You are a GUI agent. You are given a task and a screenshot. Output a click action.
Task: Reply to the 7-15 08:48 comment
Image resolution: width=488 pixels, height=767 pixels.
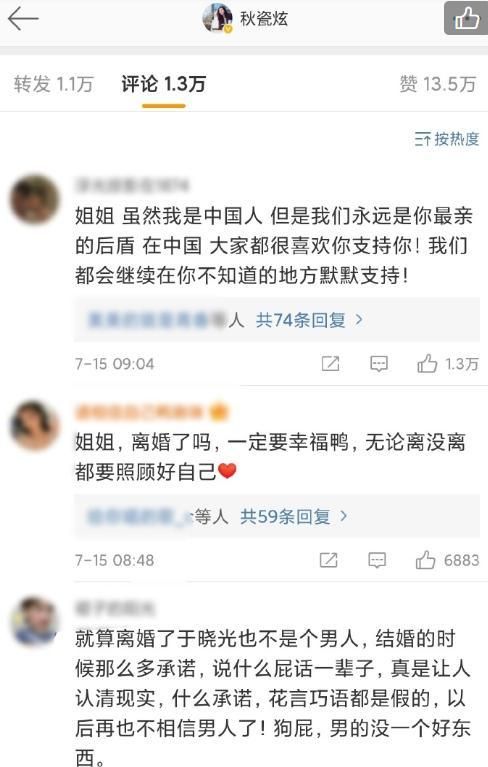pos(377,560)
